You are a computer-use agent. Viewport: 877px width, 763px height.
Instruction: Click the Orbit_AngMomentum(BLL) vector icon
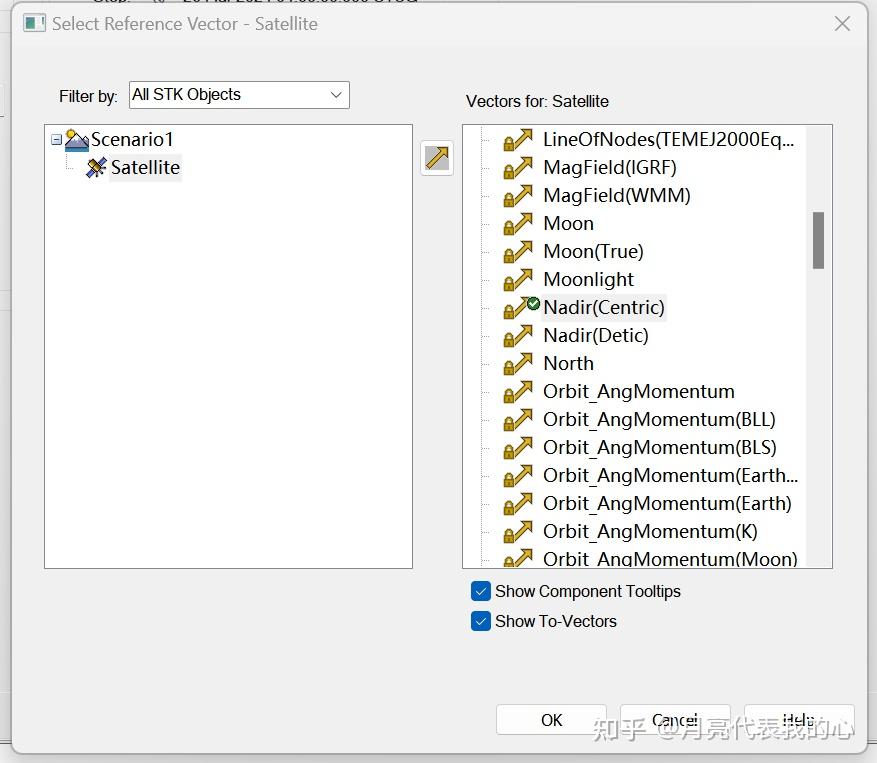coord(518,420)
